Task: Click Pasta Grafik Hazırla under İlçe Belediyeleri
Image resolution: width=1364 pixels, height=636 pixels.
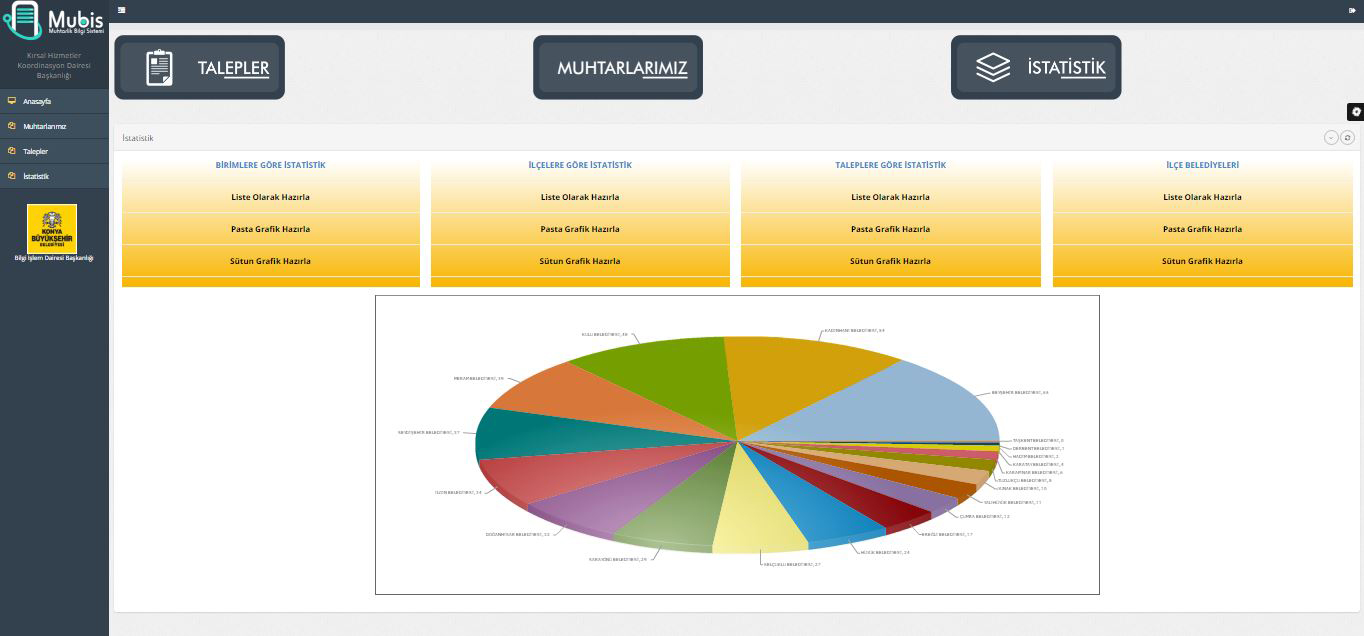Action: [1202, 229]
